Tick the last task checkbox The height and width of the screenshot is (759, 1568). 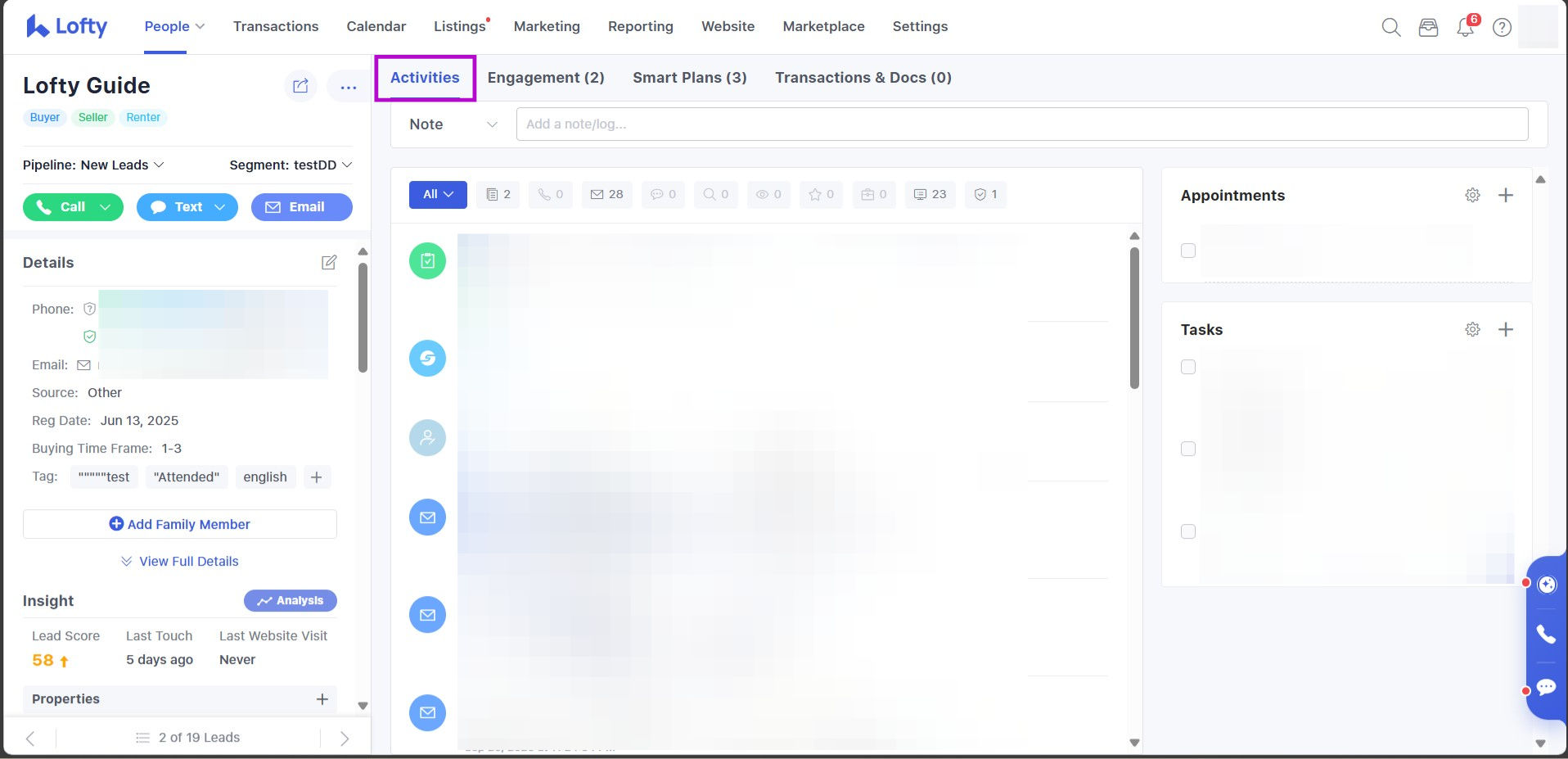[1188, 532]
